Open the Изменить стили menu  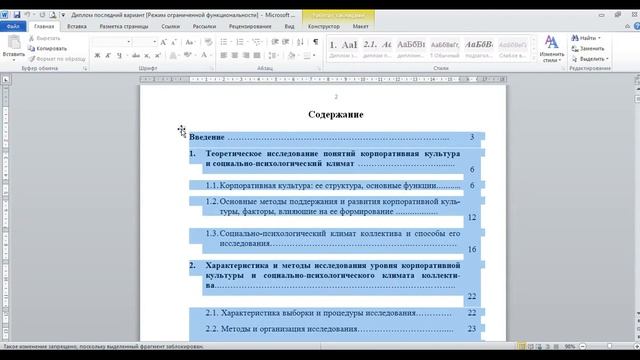[551, 49]
